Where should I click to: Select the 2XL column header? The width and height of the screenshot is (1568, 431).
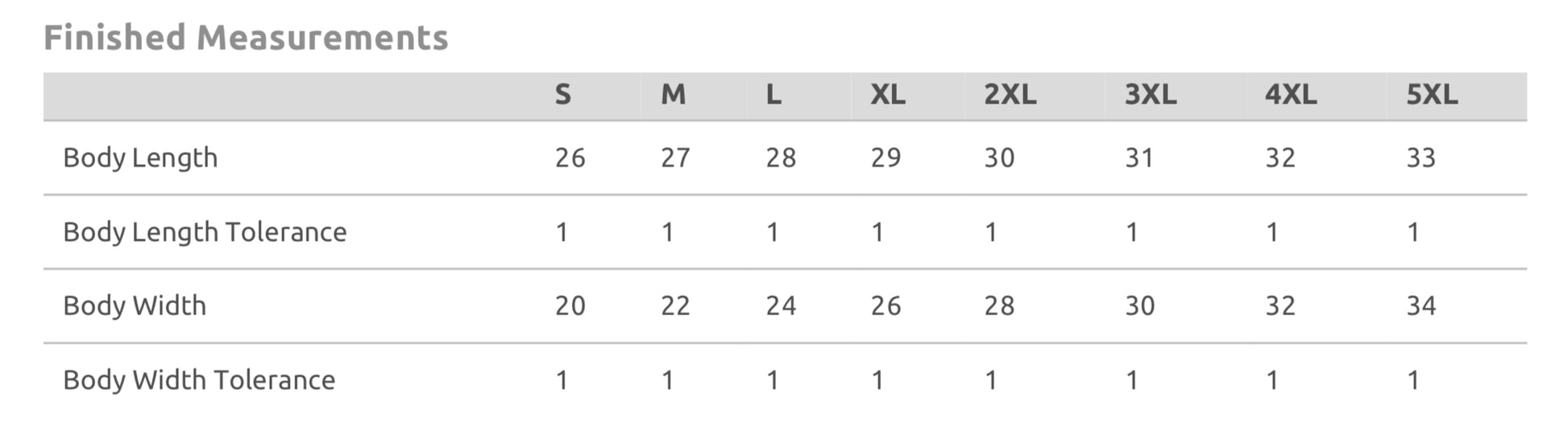(x=1010, y=95)
